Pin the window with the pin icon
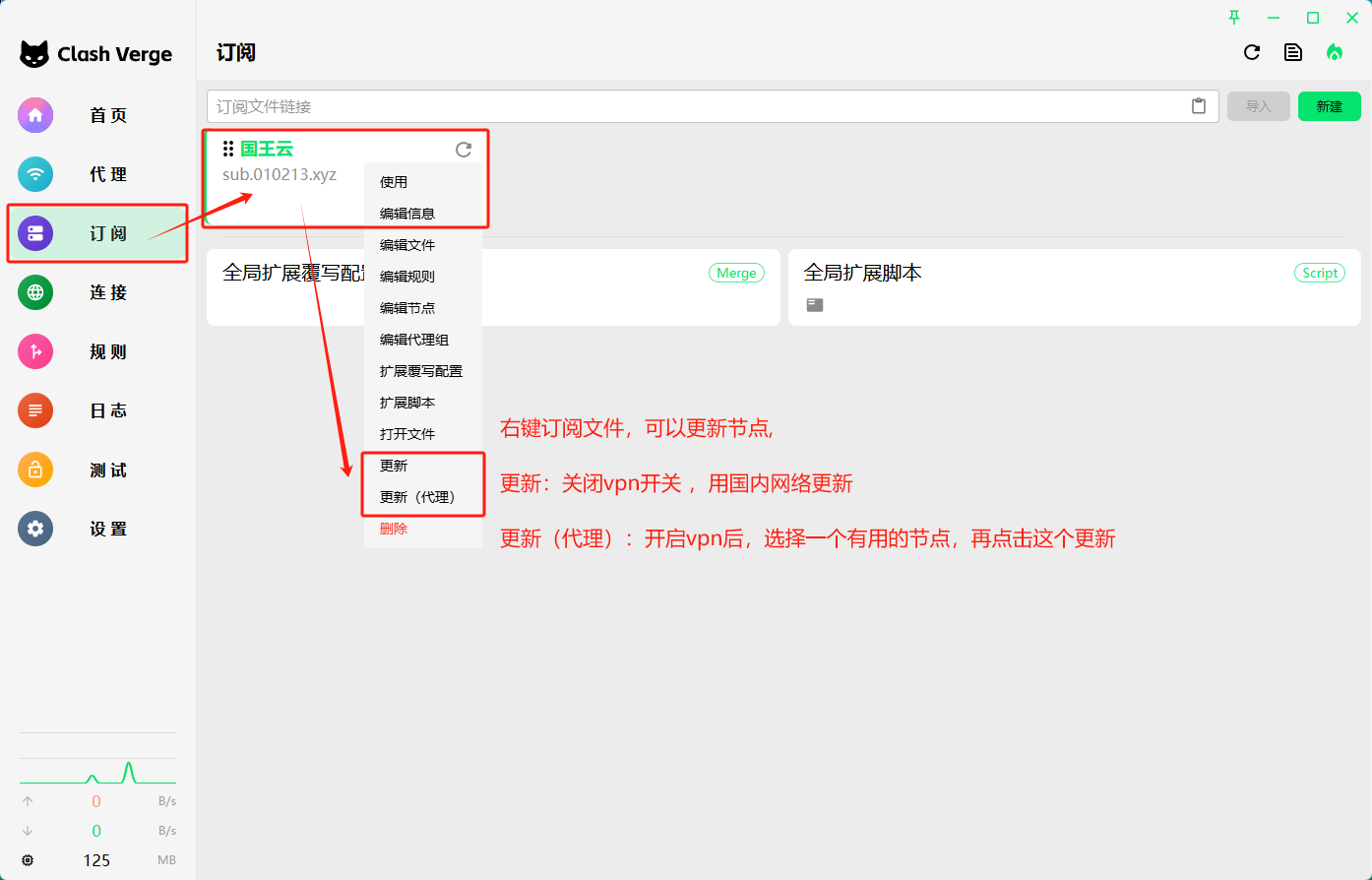 click(1234, 18)
